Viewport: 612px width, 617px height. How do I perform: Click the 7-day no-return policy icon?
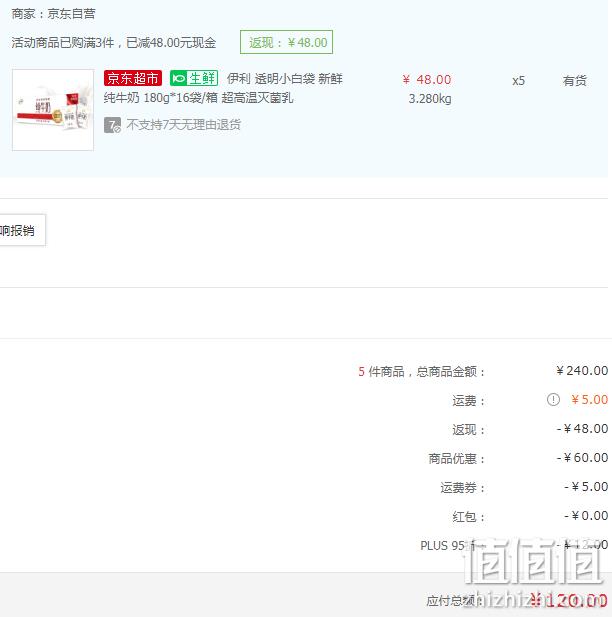[x=112, y=125]
